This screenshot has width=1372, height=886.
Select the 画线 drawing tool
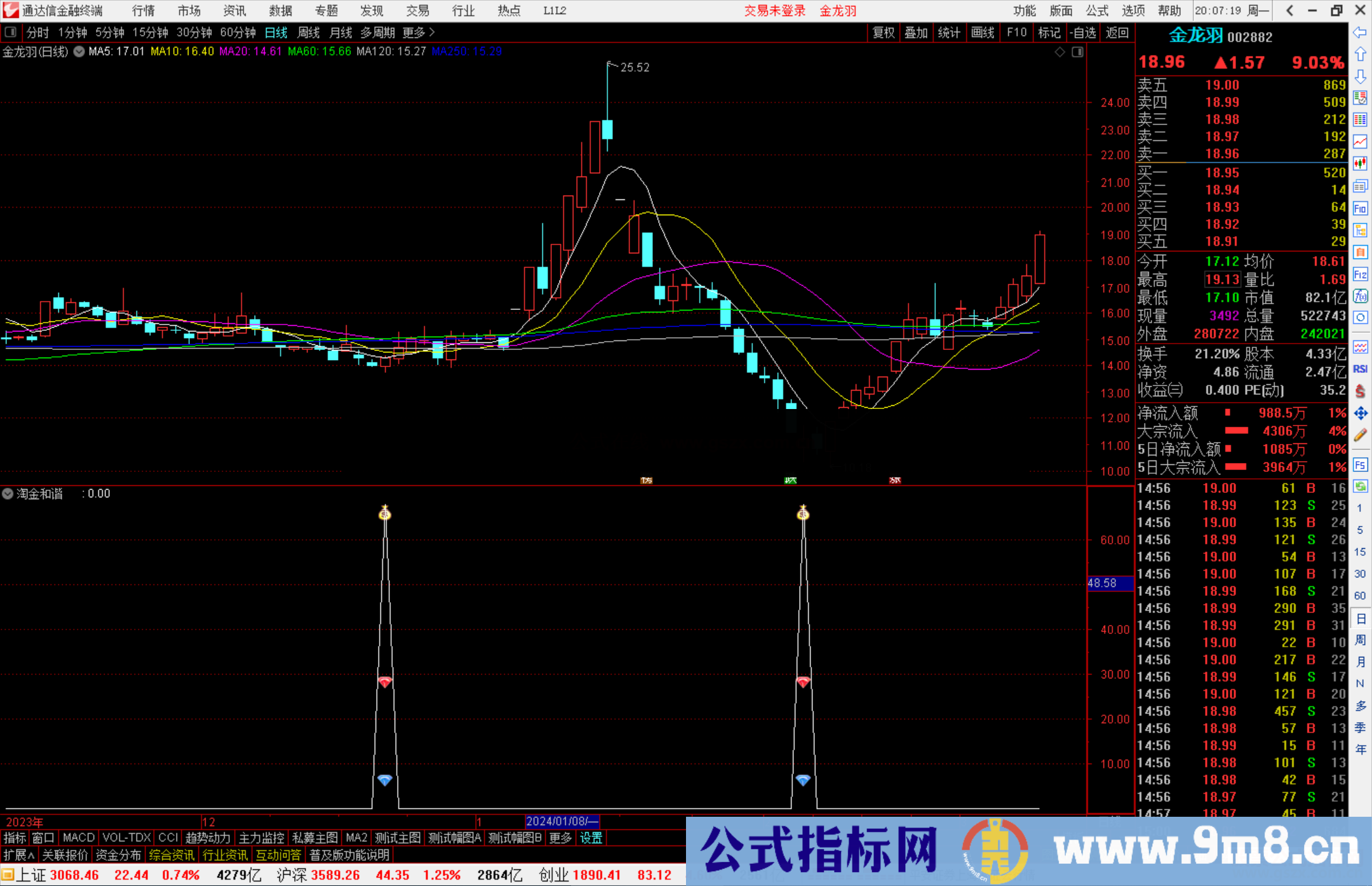(x=983, y=32)
